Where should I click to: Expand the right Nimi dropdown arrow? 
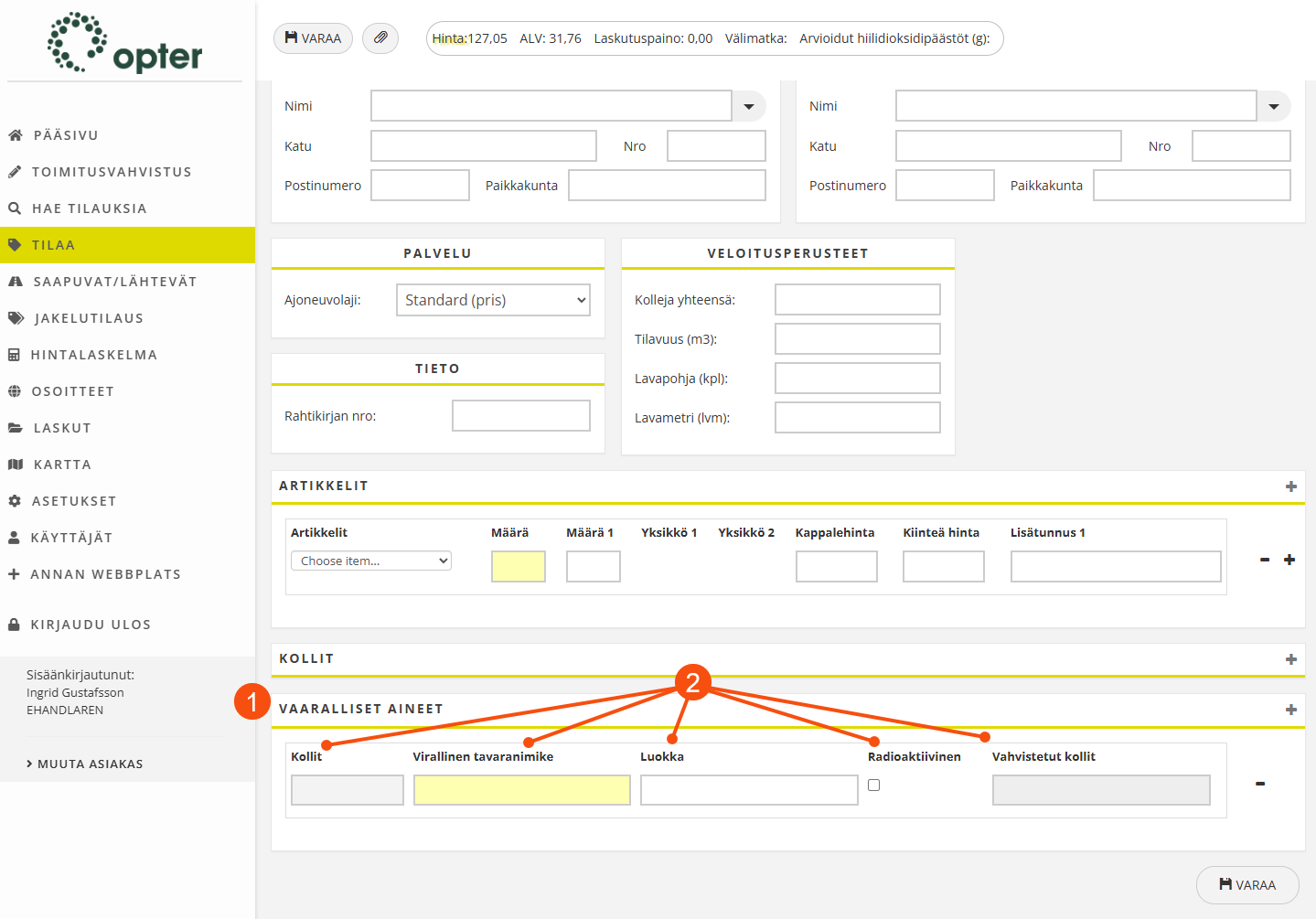[1274, 106]
